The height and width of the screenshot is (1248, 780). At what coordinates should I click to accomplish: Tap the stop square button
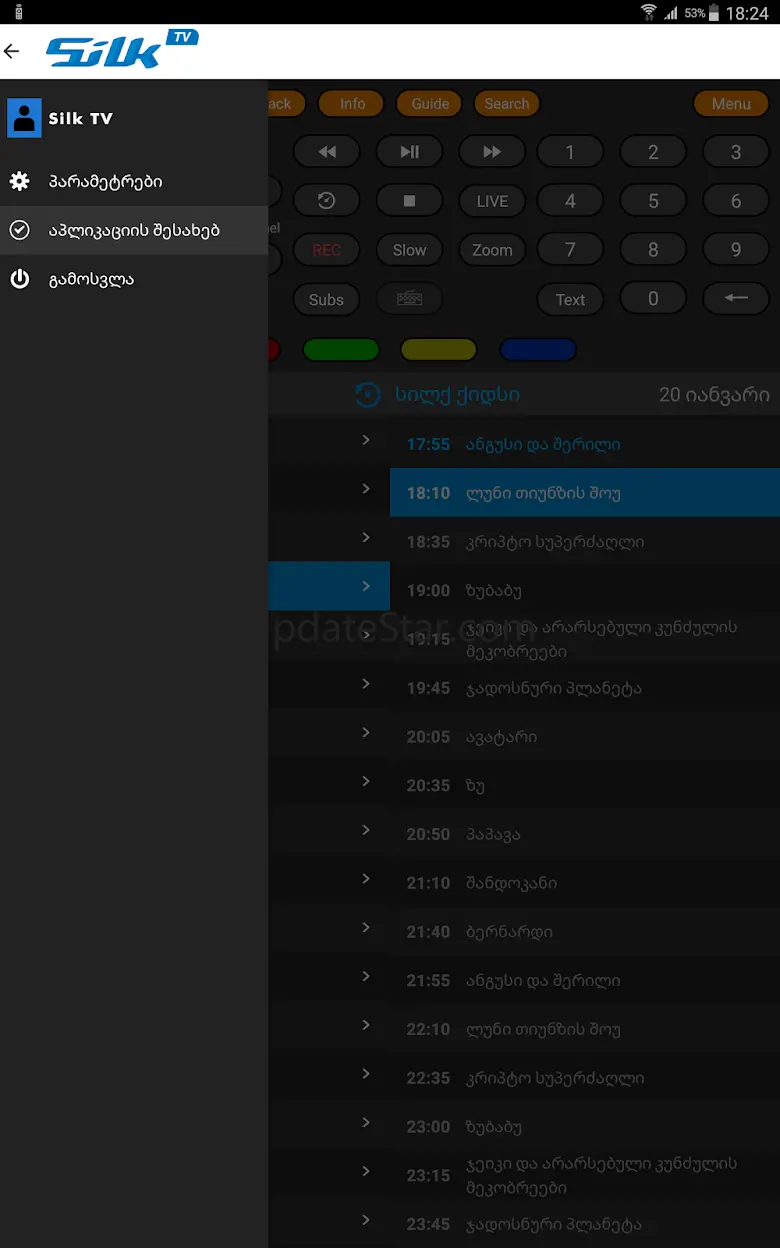pyautogui.click(x=409, y=201)
